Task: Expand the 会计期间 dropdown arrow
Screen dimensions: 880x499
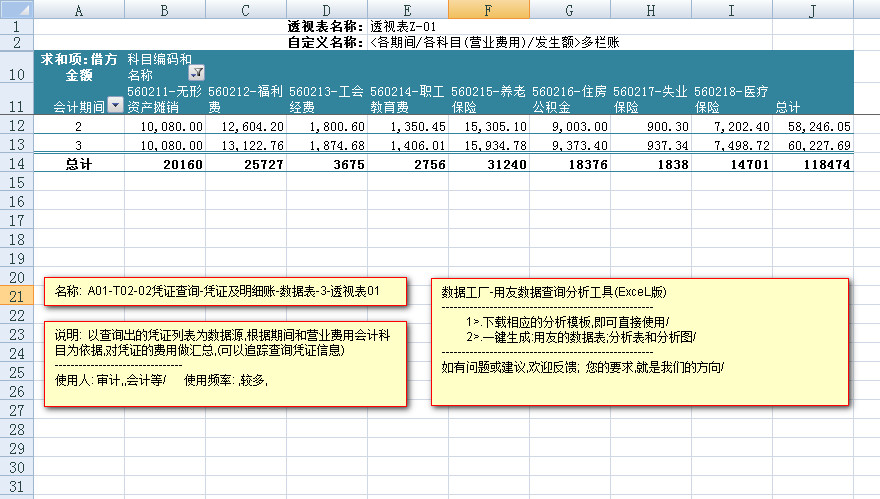Action: [115, 105]
